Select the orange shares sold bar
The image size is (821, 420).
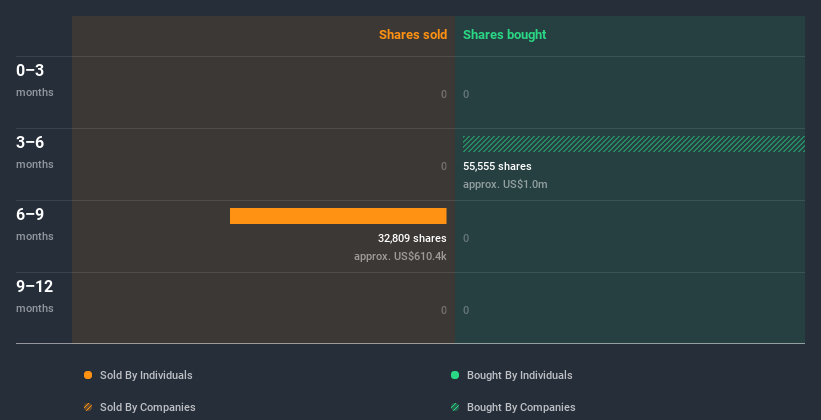pos(338,216)
